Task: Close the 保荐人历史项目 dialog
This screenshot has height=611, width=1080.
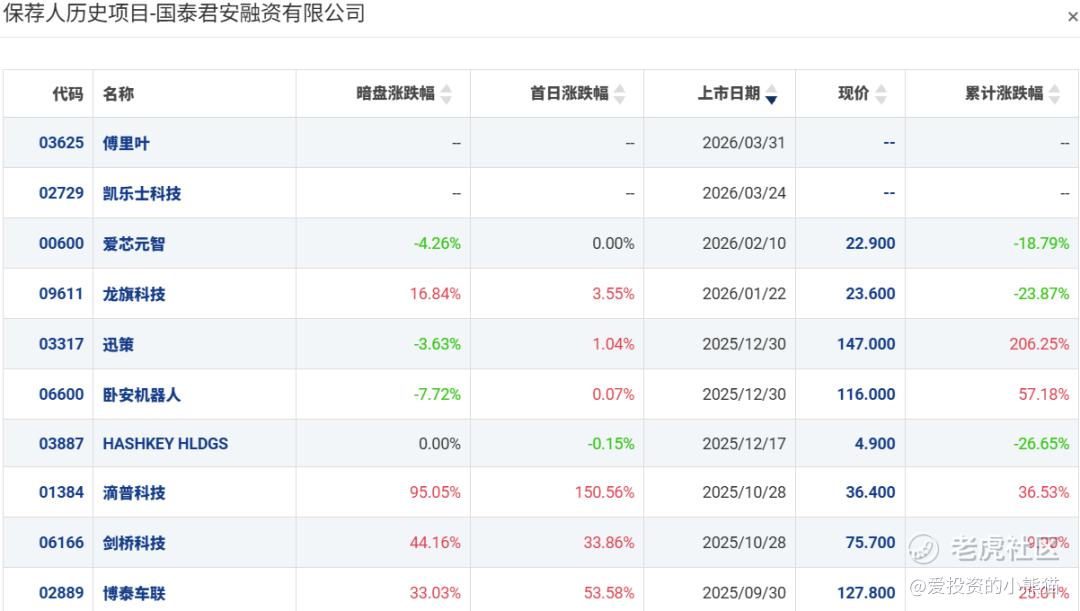Action: (x=1072, y=17)
